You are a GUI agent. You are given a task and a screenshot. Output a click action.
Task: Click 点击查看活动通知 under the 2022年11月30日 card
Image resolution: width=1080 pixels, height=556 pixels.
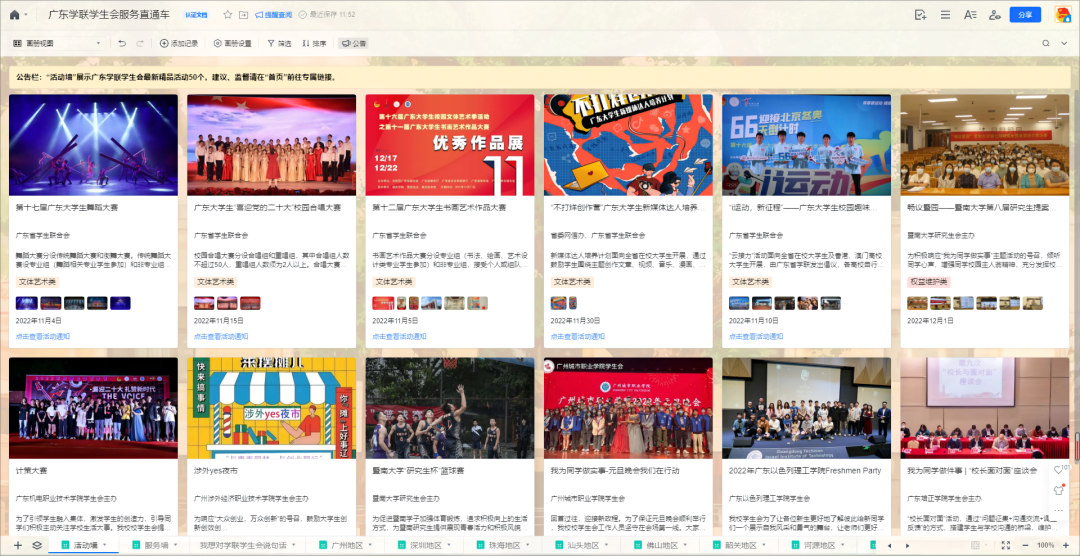[578, 337]
